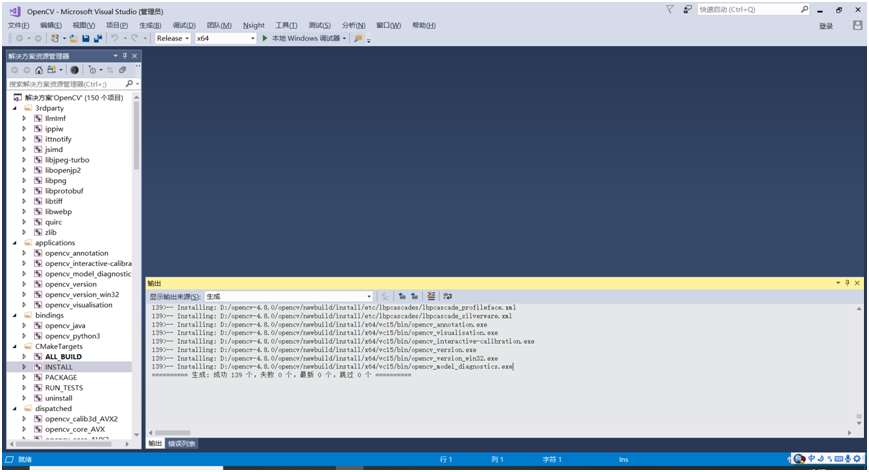Select the uninstall project in tree

pos(59,398)
